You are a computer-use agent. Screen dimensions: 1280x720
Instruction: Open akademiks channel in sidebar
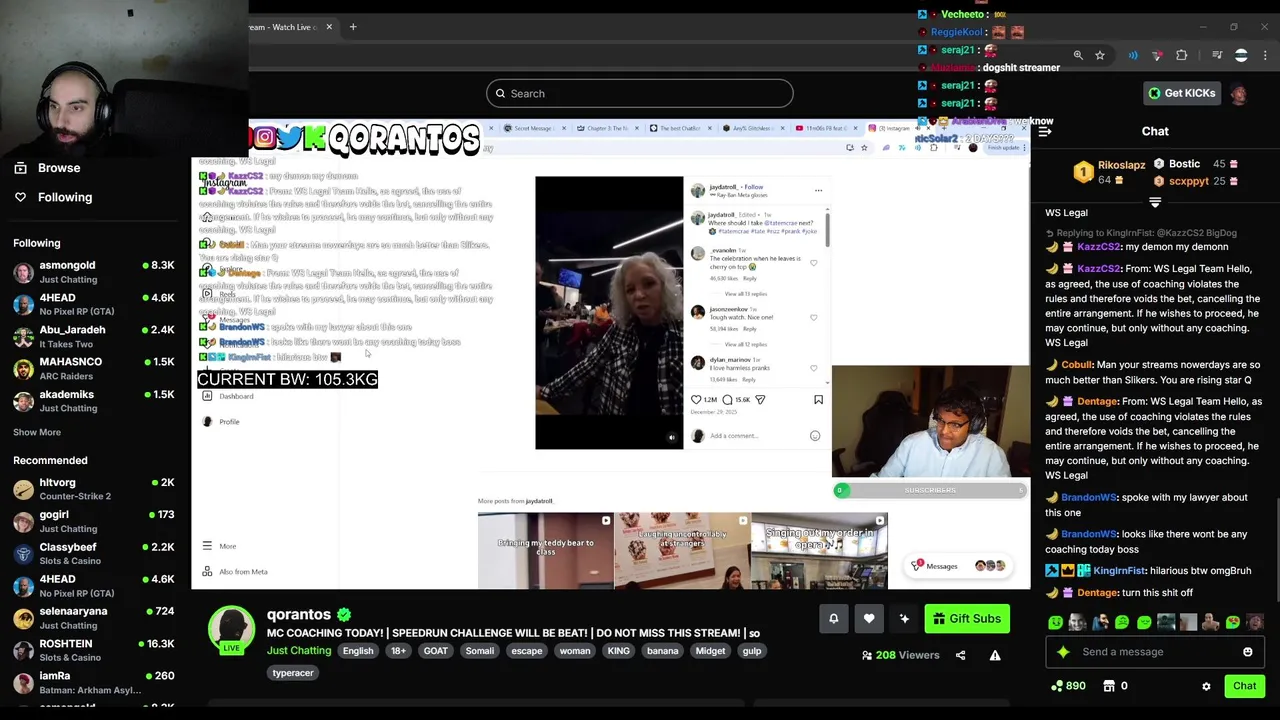(93, 401)
